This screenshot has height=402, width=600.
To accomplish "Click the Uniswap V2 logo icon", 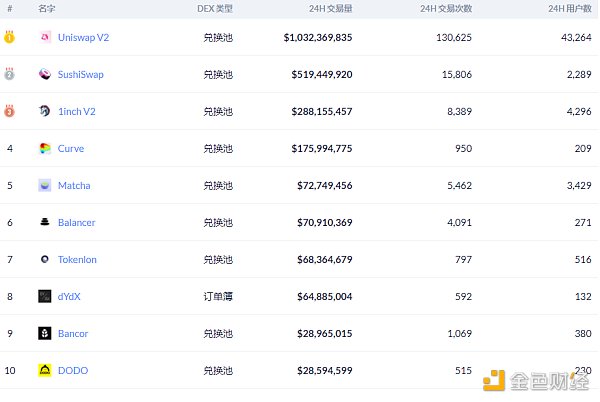I will click(45, 37).
